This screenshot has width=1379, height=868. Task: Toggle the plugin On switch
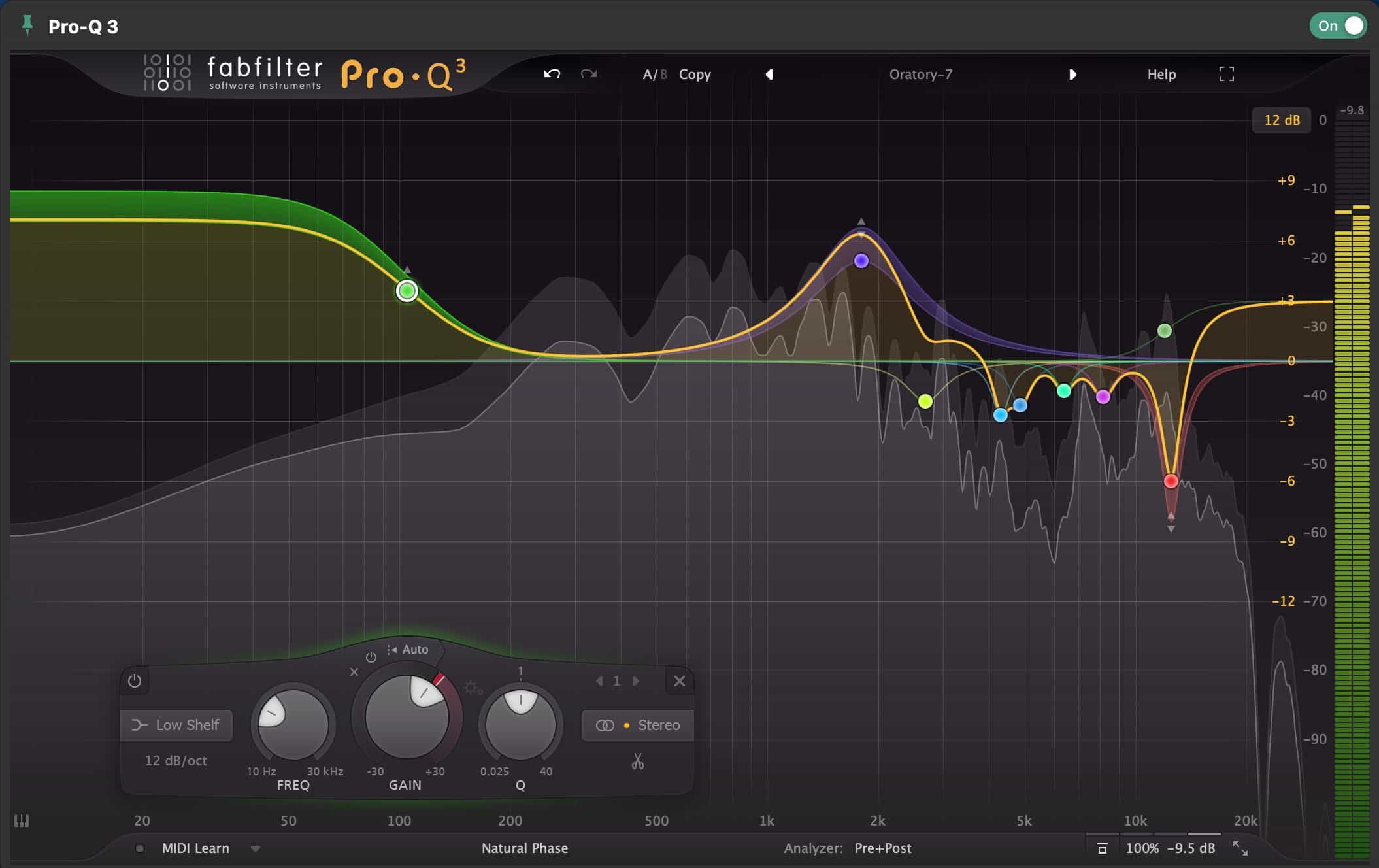pyautogui.click(x=1340, y=26)
